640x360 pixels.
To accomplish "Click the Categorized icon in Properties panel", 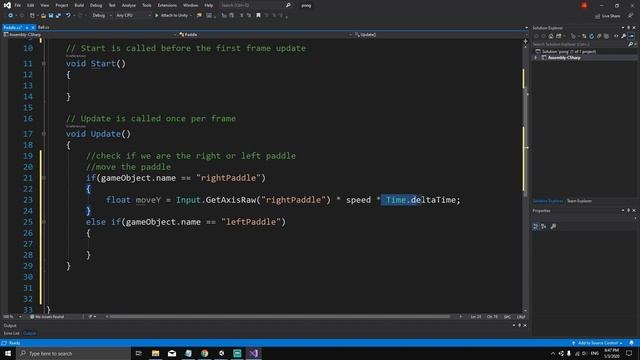I will (536, 227).
